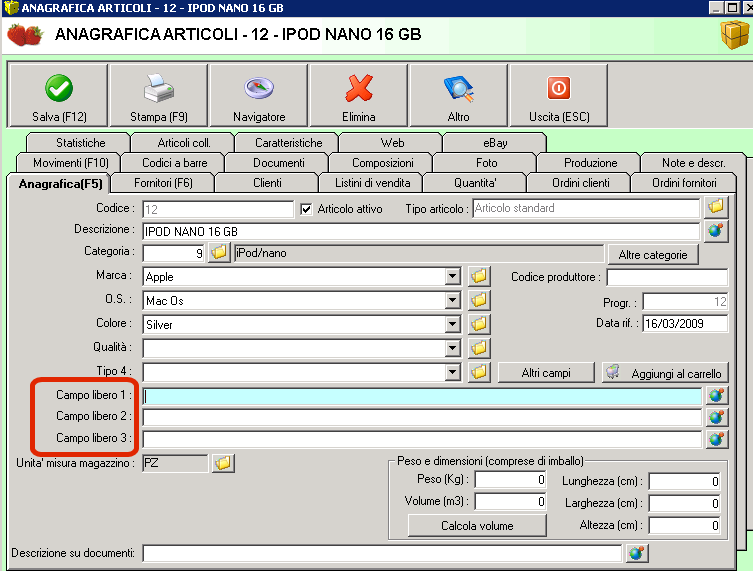
Task: Click the Salva (F12) green checkmark button
Action: (x=59, y=96)
